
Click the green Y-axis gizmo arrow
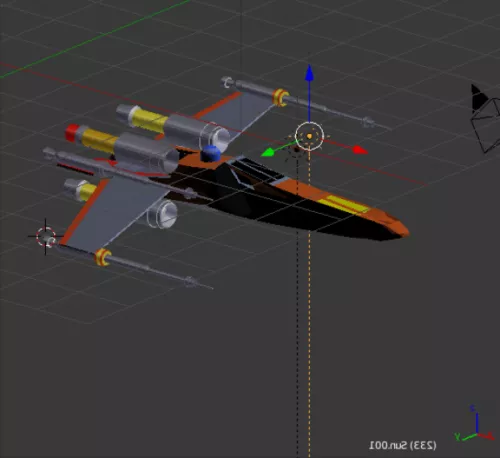[x=268, y=152]
